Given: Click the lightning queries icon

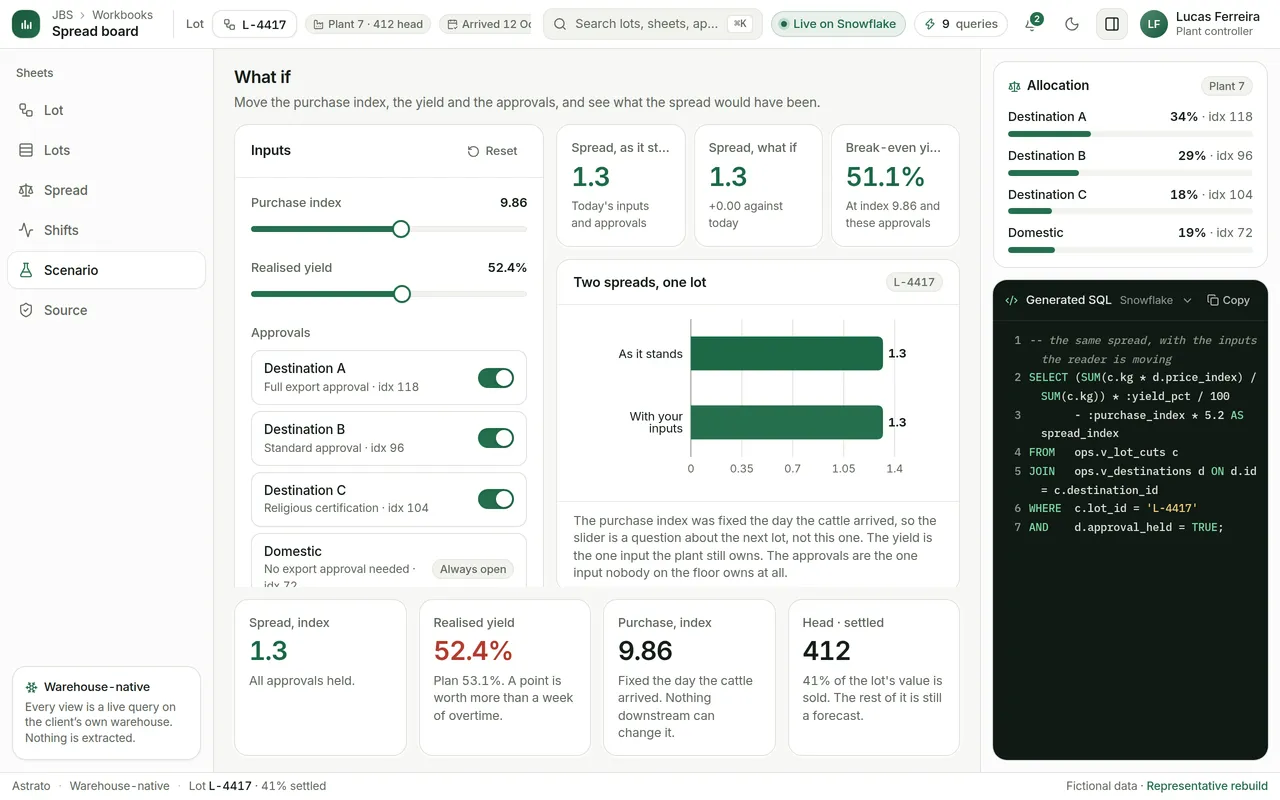Looking at the screenshot, I should [x=930, y=24].
